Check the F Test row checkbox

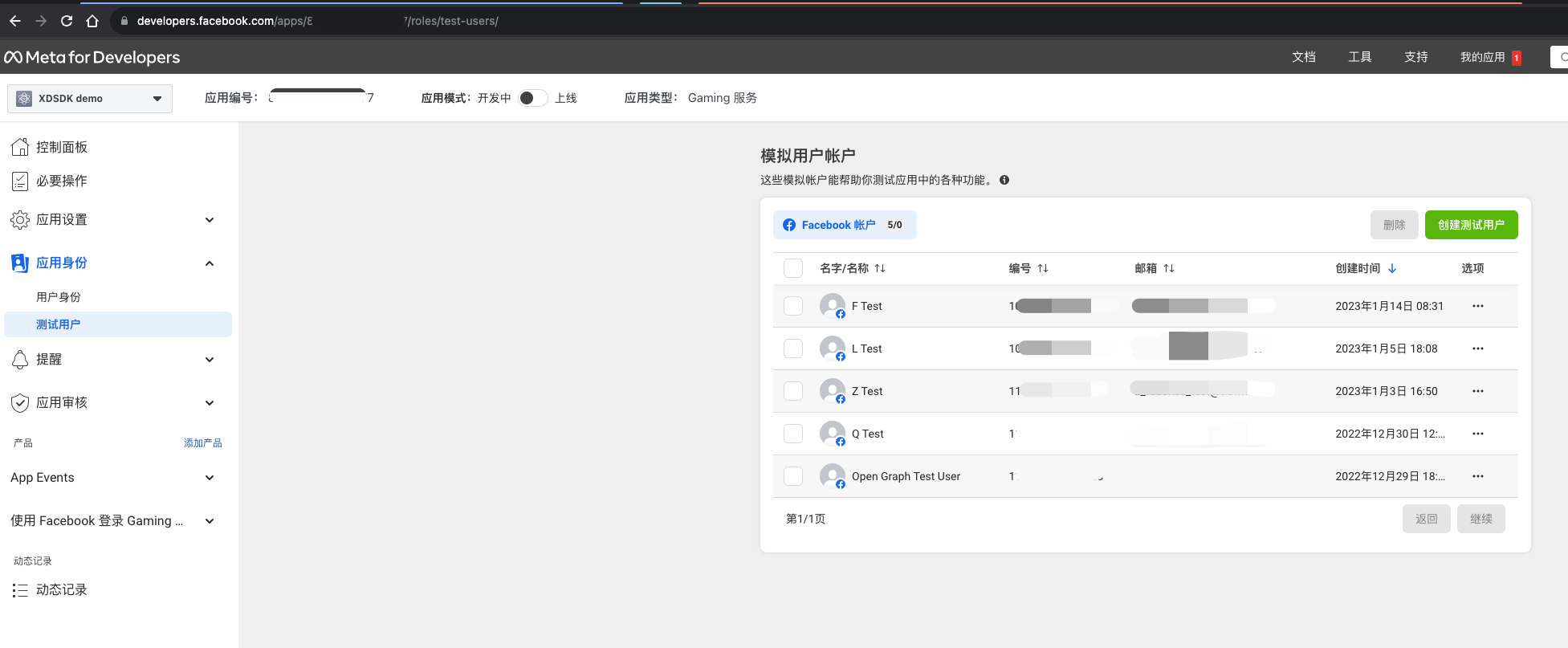click(793, 306)
